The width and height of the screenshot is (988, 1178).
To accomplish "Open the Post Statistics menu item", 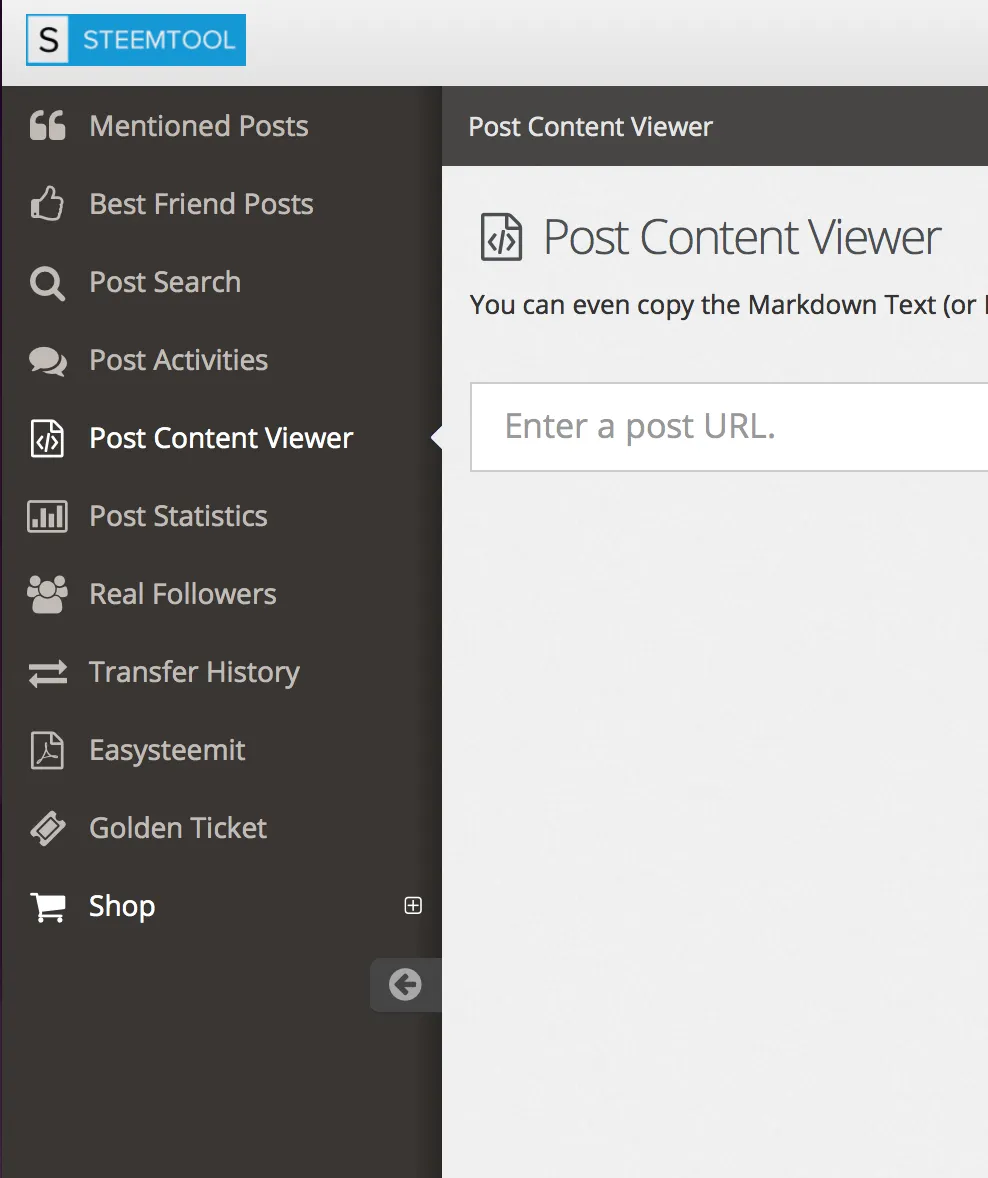I will click(x=178, y=516).
